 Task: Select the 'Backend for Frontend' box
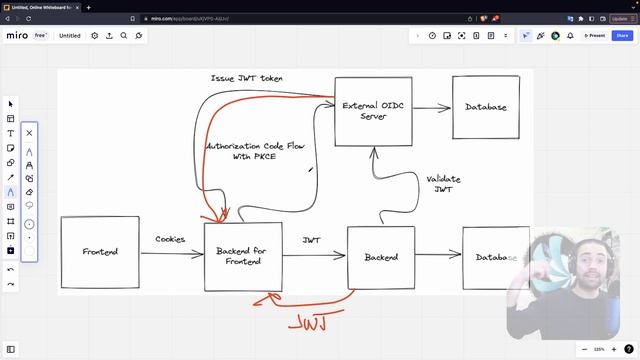click(x=243, y=256)
